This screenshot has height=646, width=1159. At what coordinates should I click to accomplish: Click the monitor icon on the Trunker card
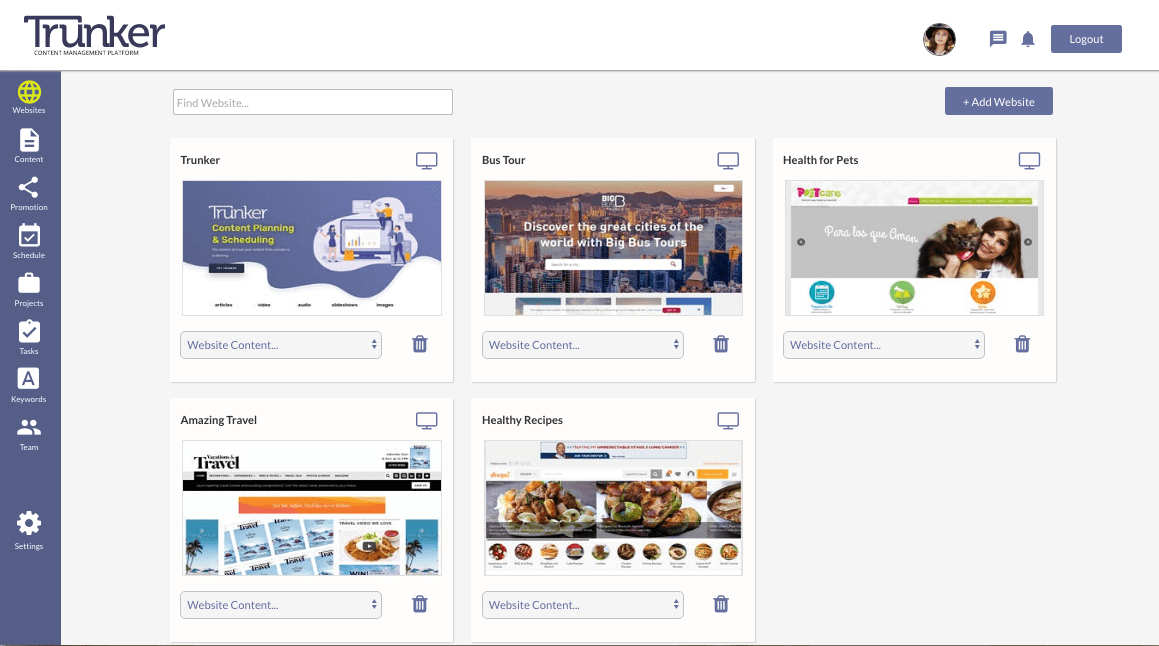(x=426, y=160)
